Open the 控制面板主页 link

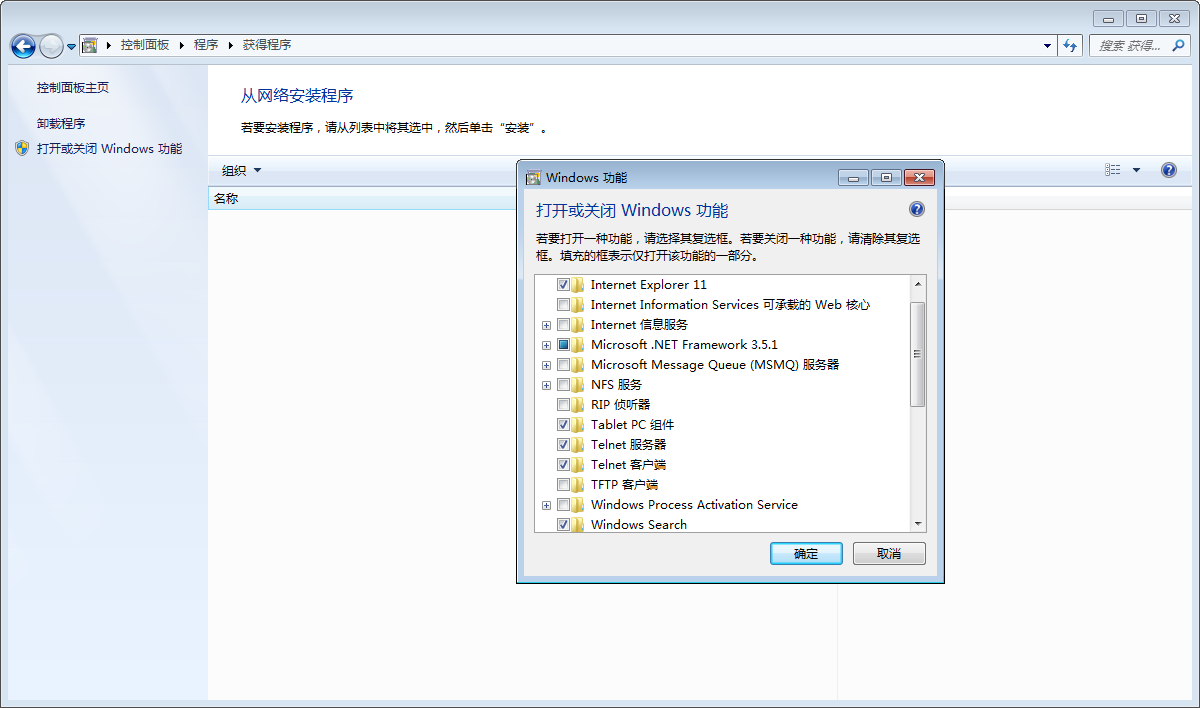tap(73, 88)
